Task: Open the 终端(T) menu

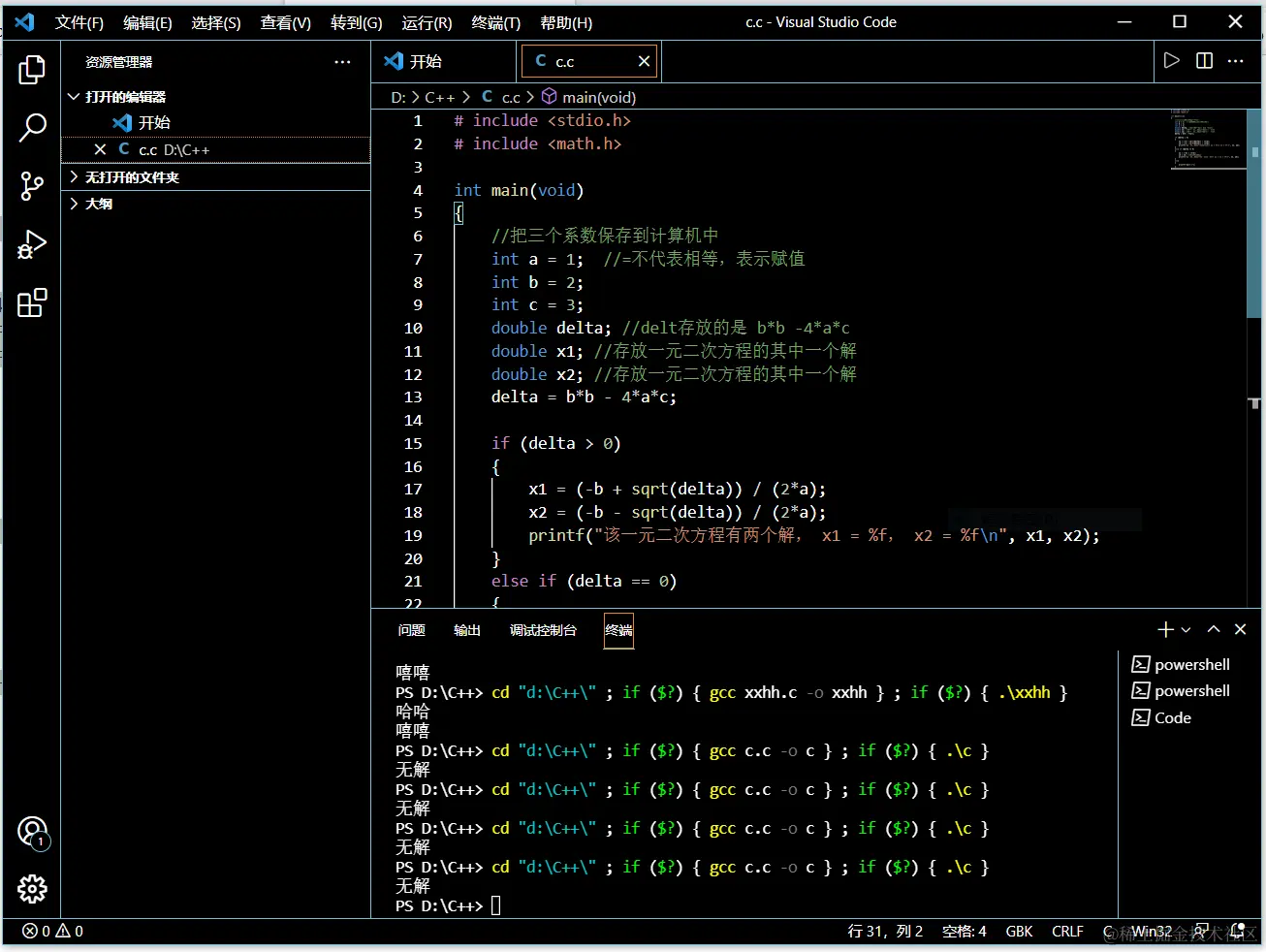Action: click(495, 22)
